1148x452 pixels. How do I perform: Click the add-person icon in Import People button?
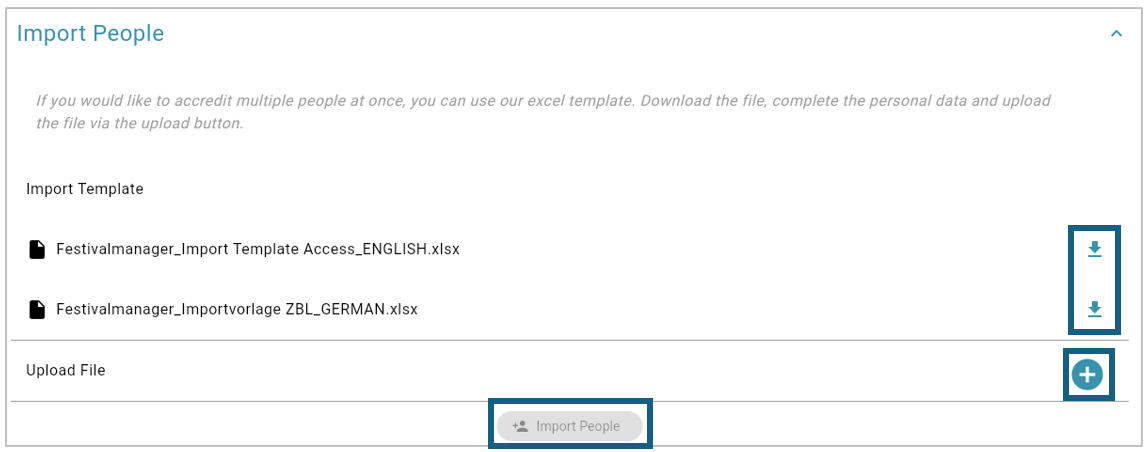[x=520, y=426]
